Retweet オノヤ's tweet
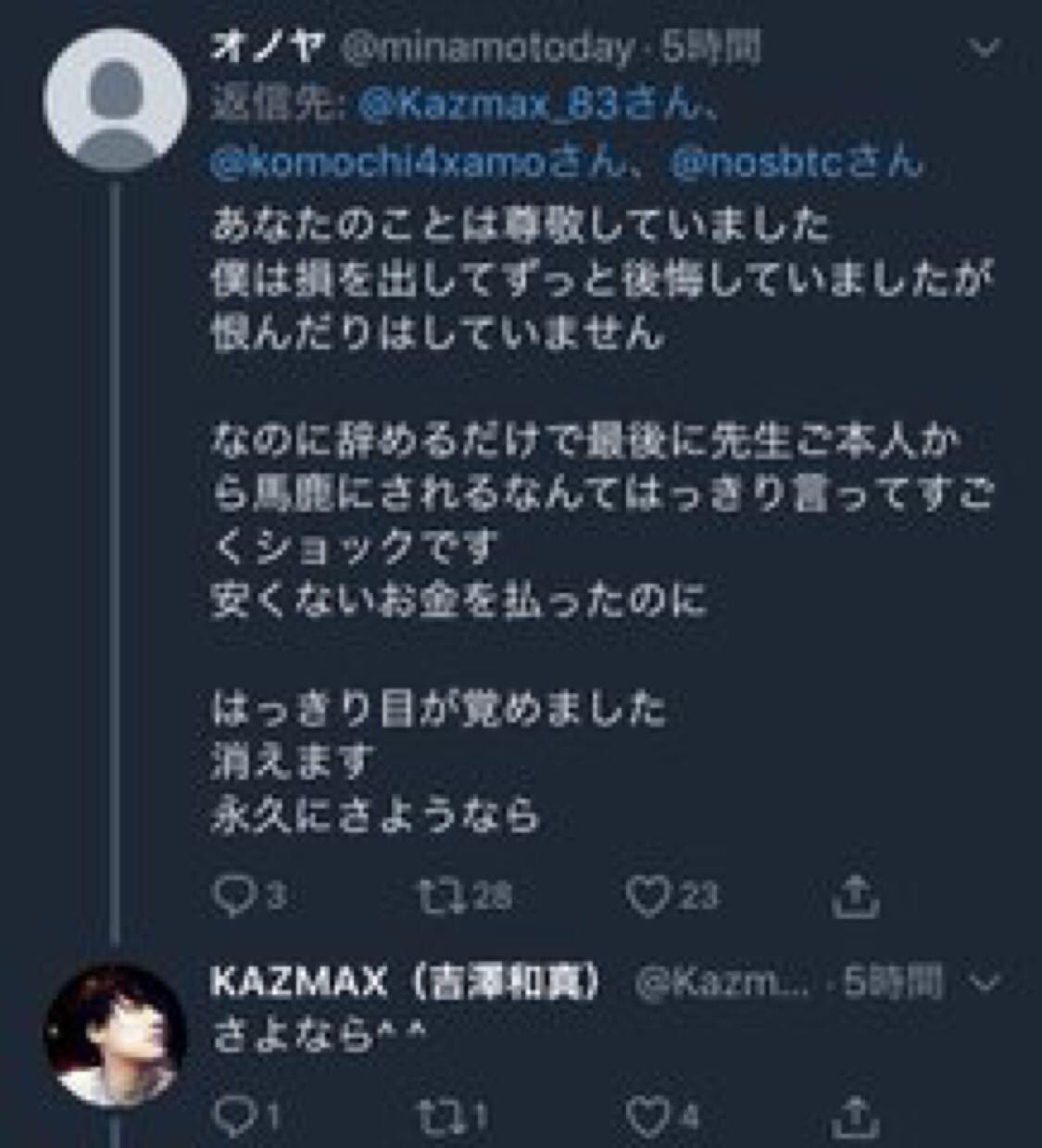 [437, 895]
